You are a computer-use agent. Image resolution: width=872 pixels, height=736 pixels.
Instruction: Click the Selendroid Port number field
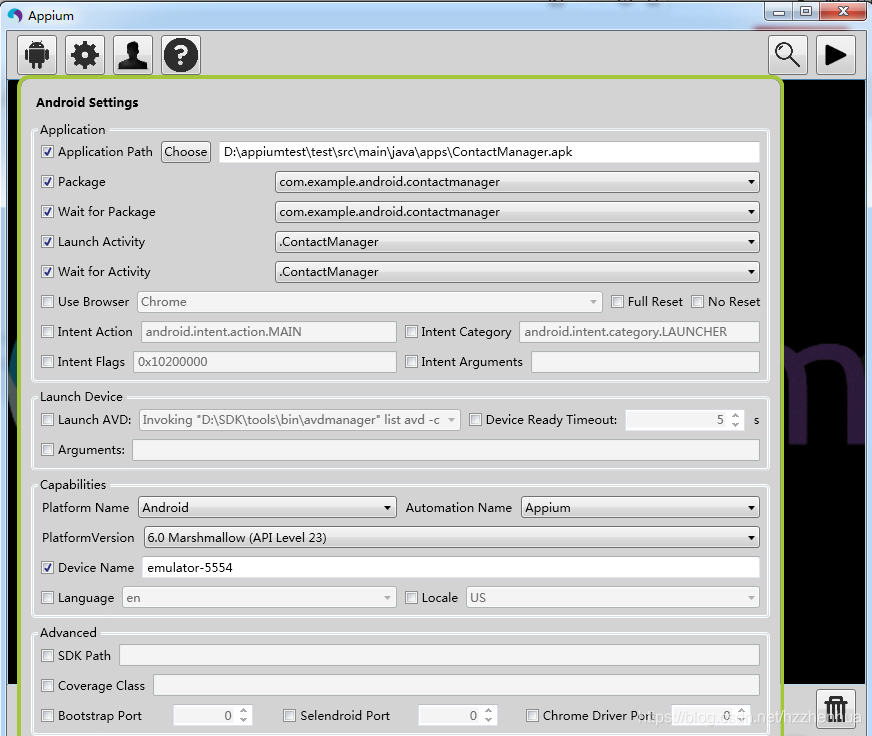(458, 715)
